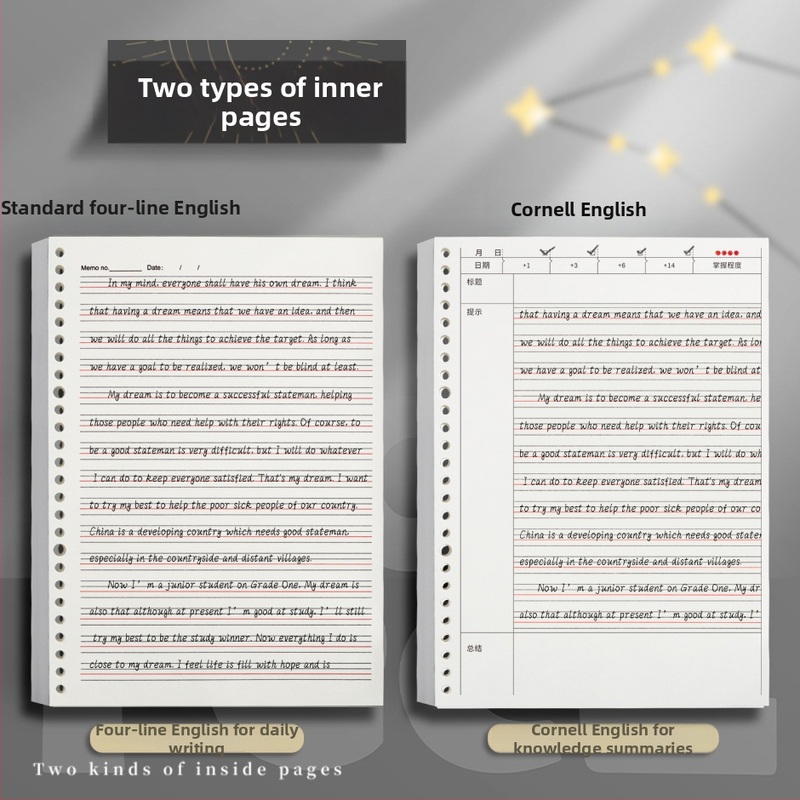Image resolution: width=800 pixels, height=800 pixels.
Task: Click 'we will do all the things' on Cornell page
Action: coord(640,342)
